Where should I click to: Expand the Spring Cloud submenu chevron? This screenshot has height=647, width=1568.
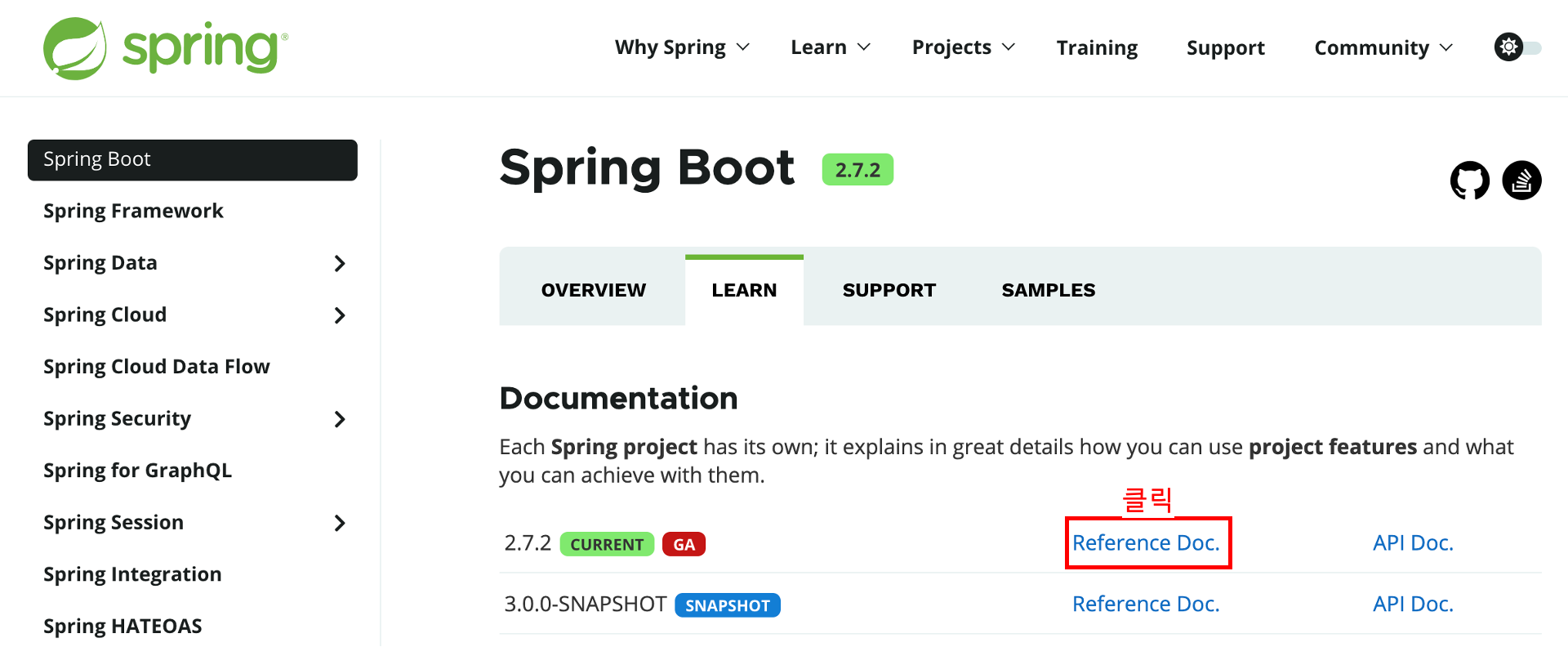[340, 315]
